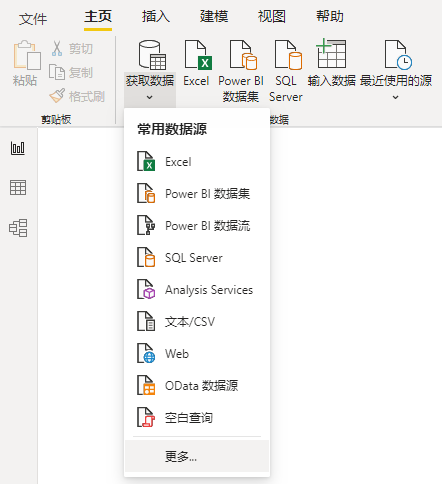The image size is (442, 484).
Task: Choose SQL Server menu entry text
Action: pyautogui.click(x=194, y=258)
